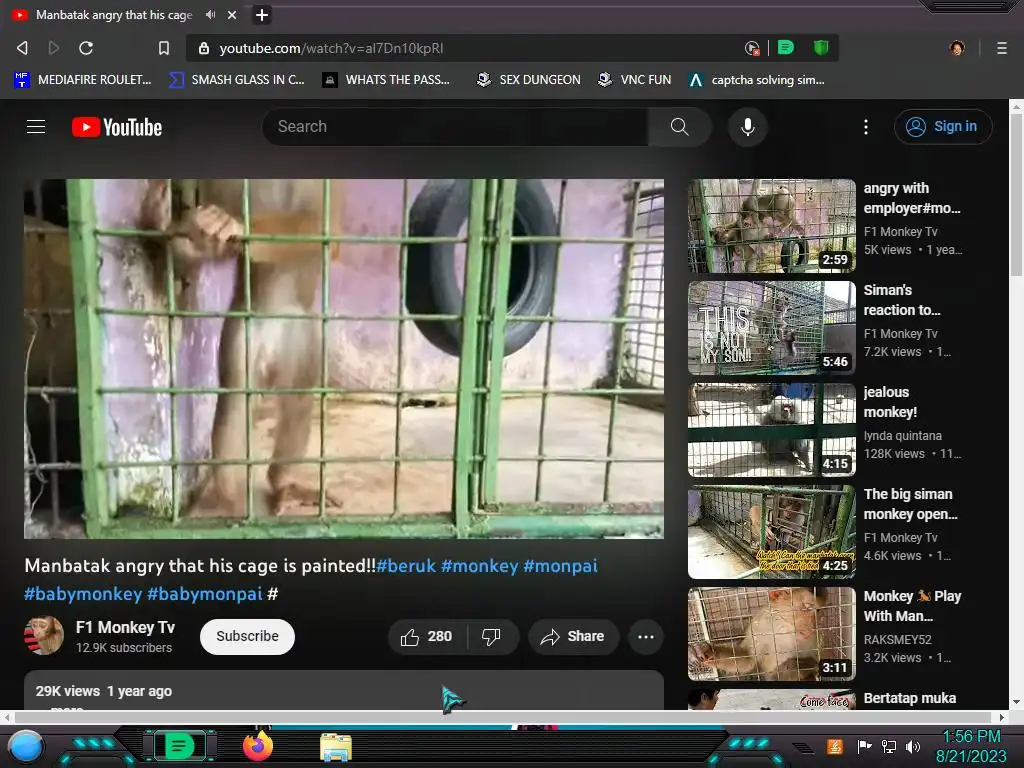The image size is (1024, 768).
Task: Click the green shield extension icon
Action: (x=821, y=48)
